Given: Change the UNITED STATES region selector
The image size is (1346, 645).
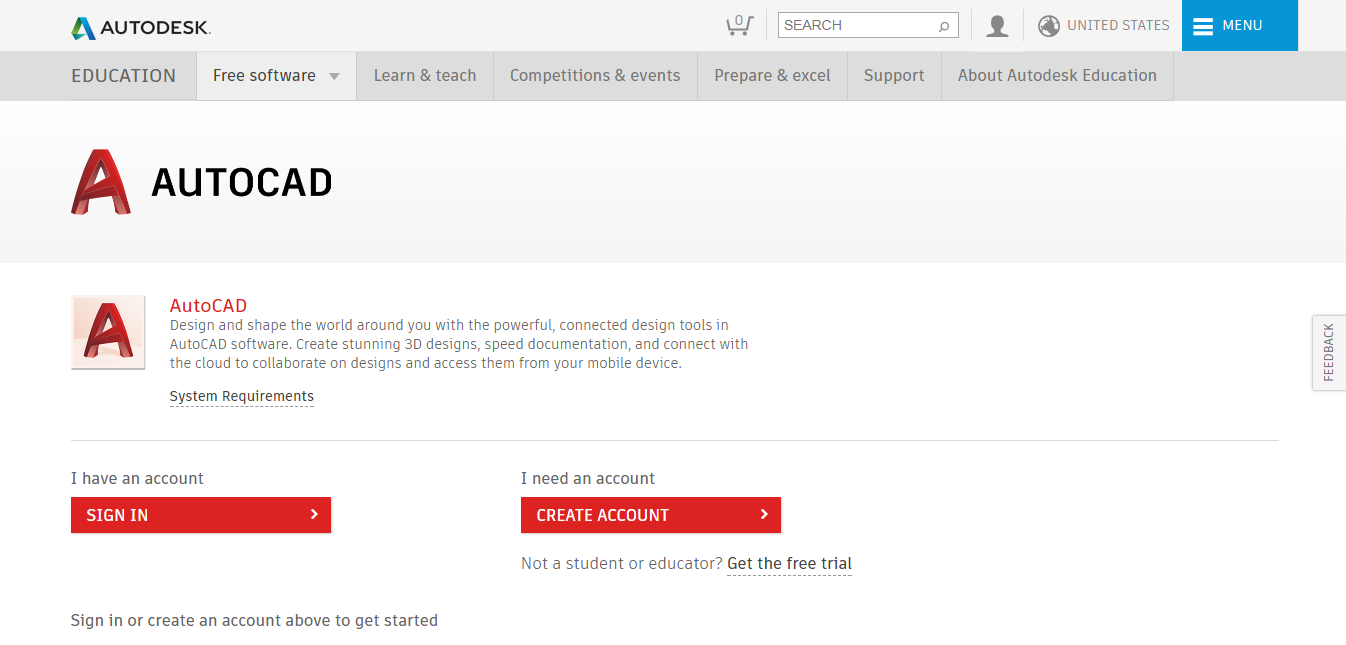Looking at the screenshot, I should tap(1117, 26).
